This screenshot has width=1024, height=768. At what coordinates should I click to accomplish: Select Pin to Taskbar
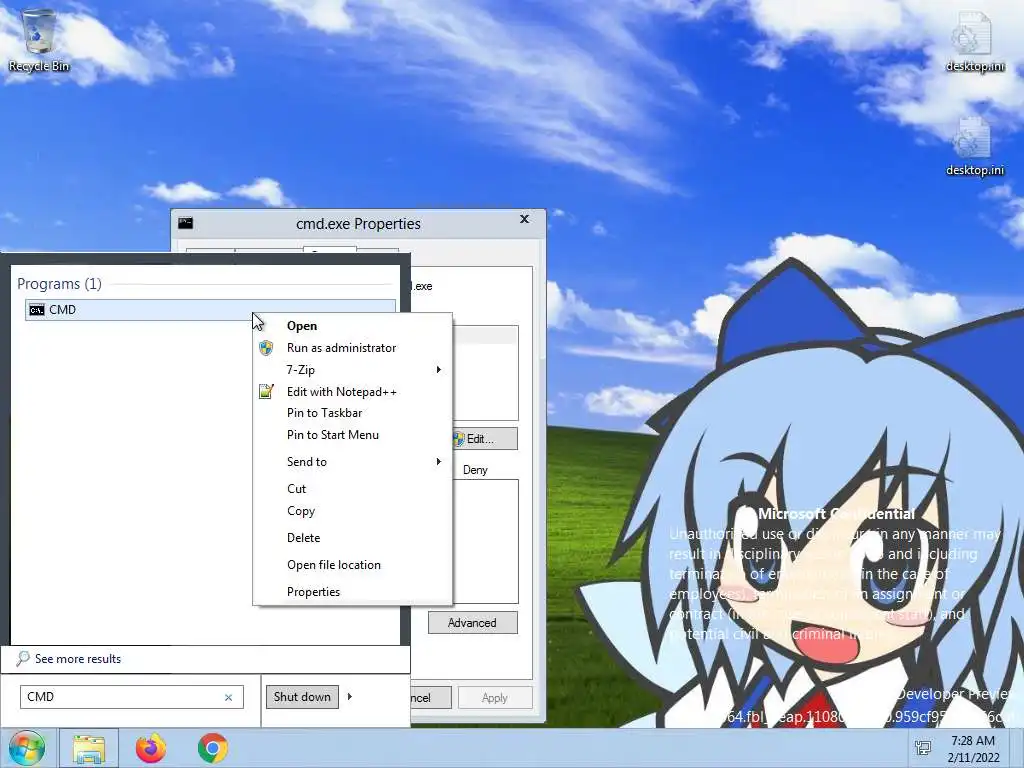click(353, 413)
